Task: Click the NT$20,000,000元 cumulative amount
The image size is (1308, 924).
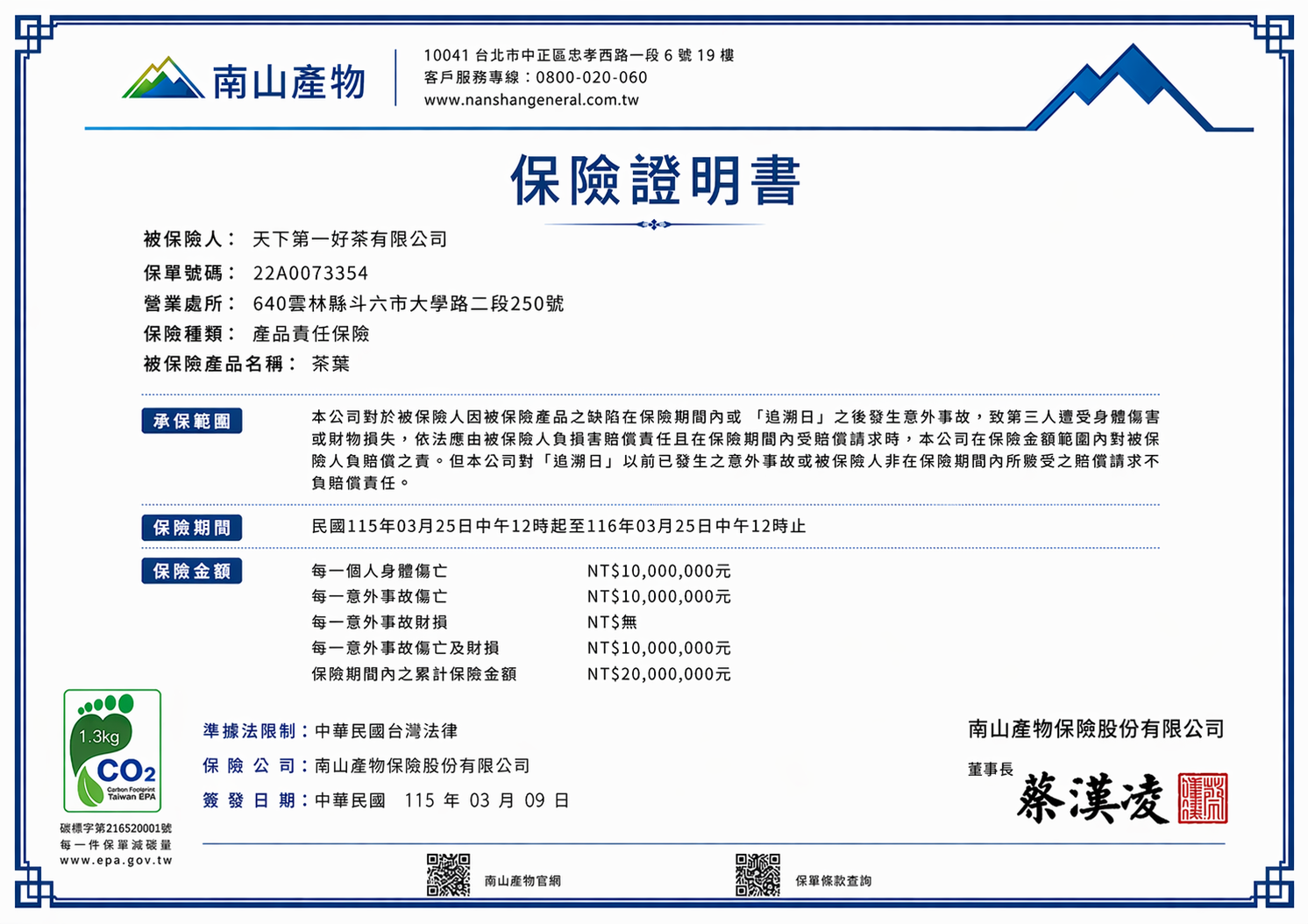Action: point(658,674)
